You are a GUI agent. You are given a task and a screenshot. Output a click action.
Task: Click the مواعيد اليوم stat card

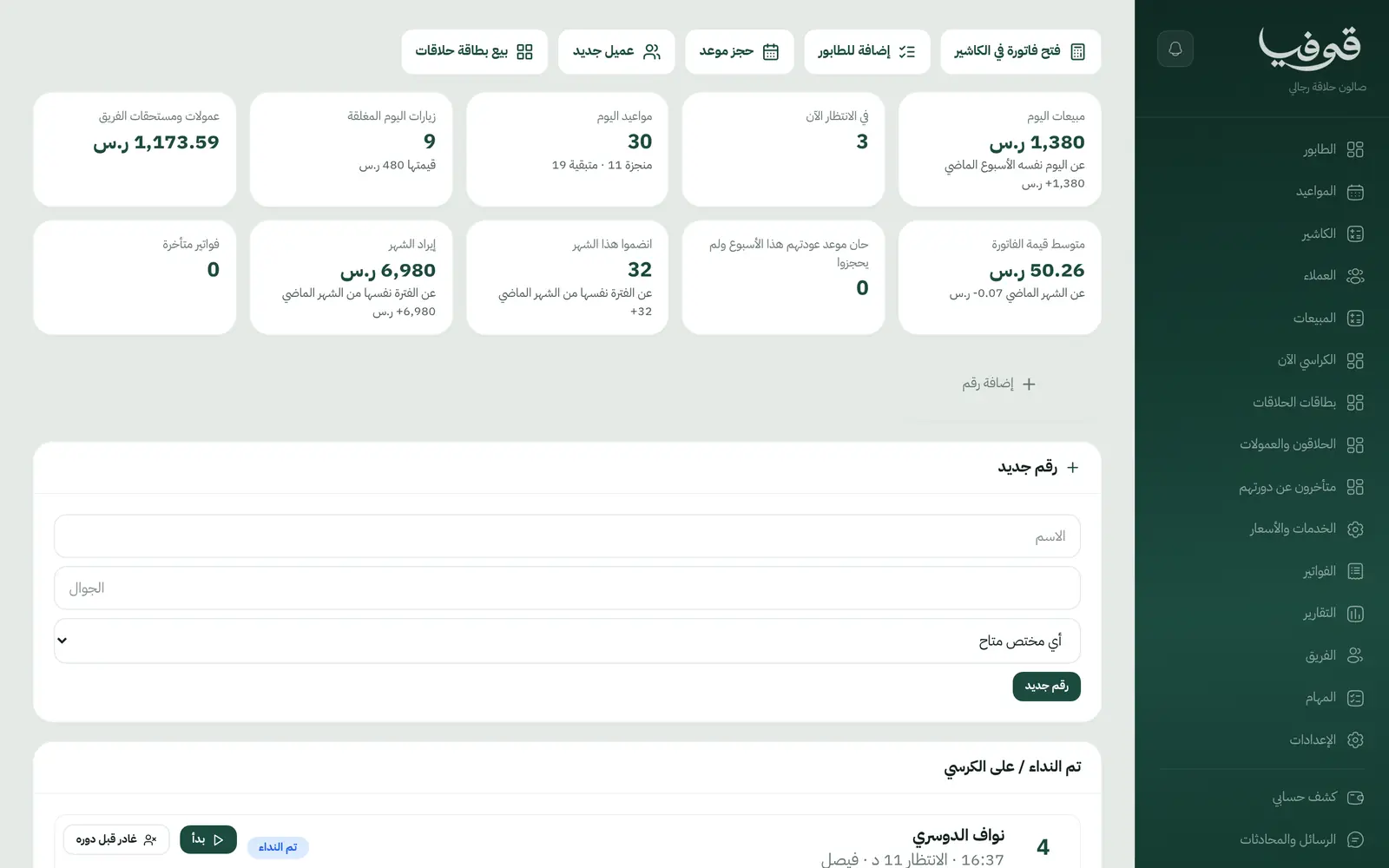pos(567,149)
